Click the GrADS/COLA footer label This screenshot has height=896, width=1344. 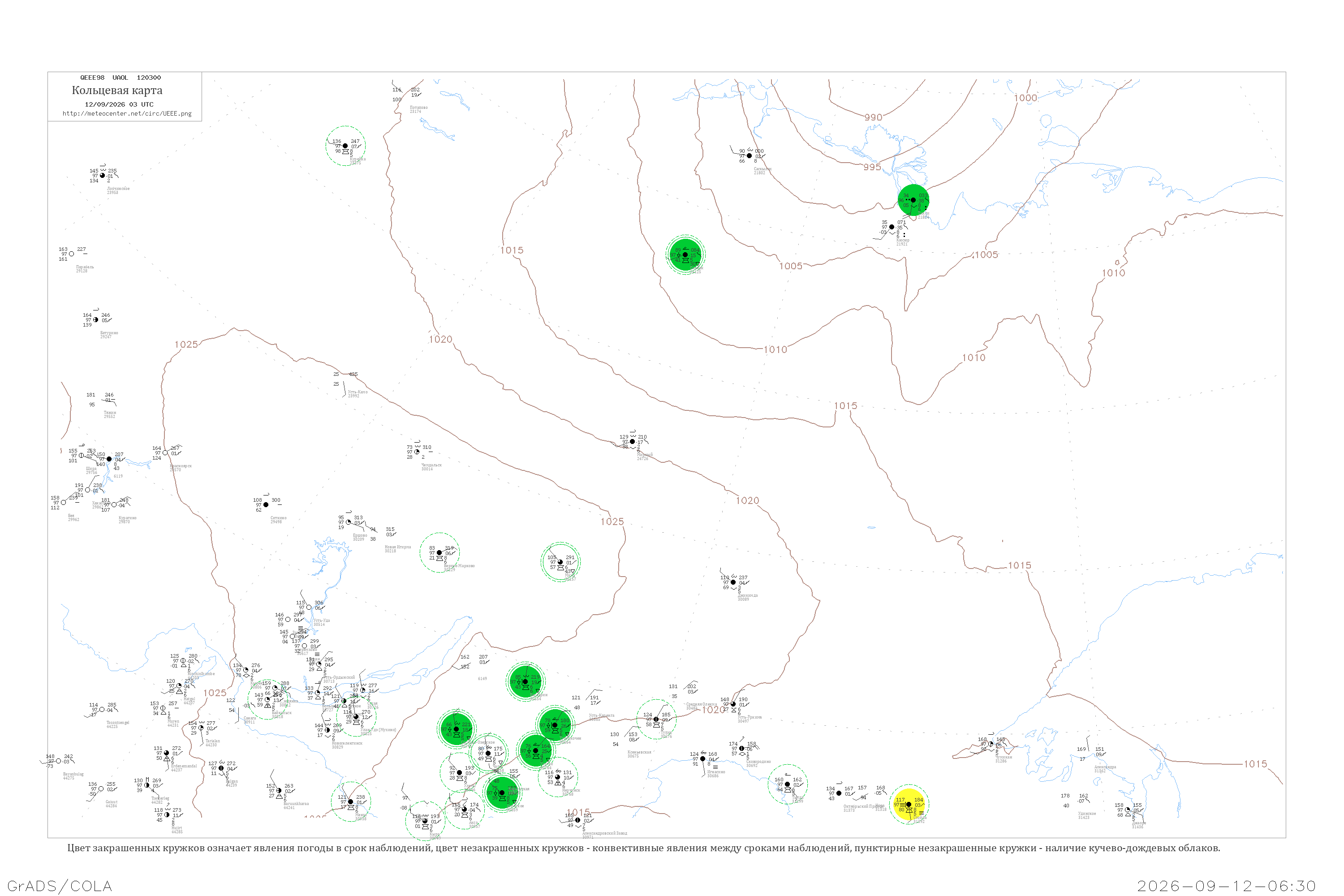pos(60,886)
